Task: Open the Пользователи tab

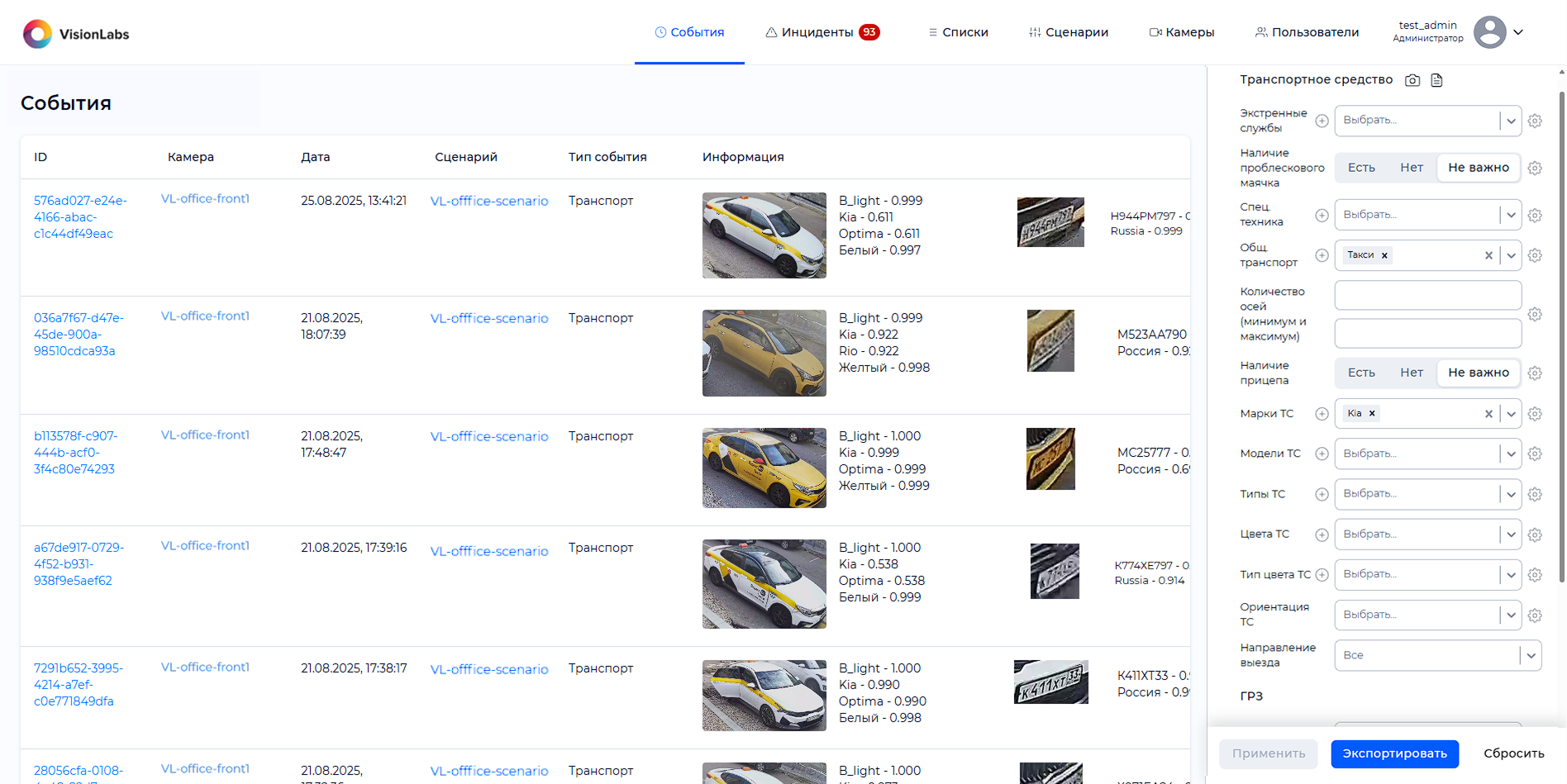Action: [x=1307, y=32]
